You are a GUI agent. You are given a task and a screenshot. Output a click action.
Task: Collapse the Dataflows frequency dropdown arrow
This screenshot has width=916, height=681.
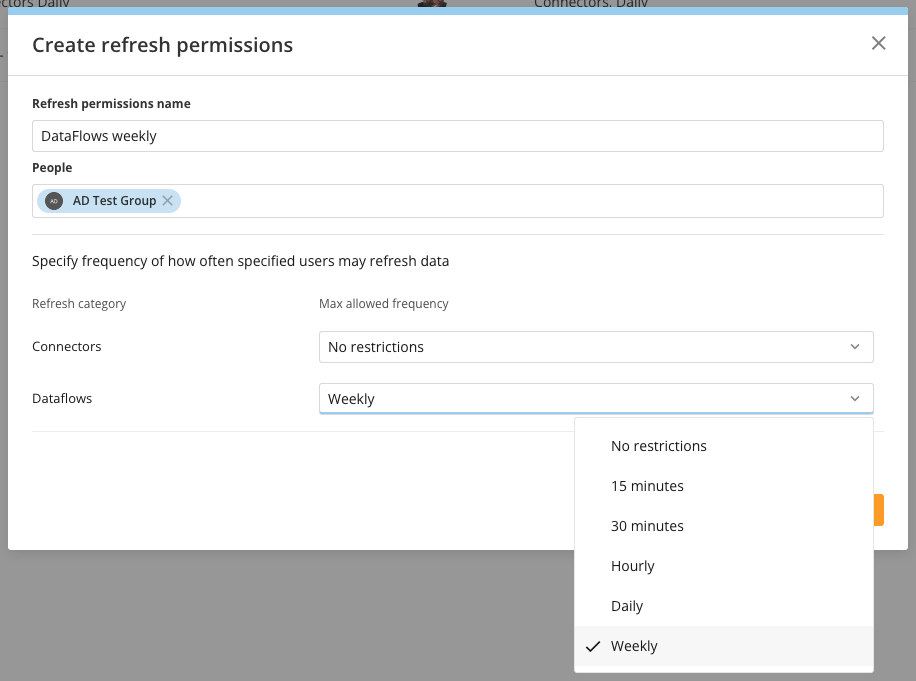(x=855, y=398)
